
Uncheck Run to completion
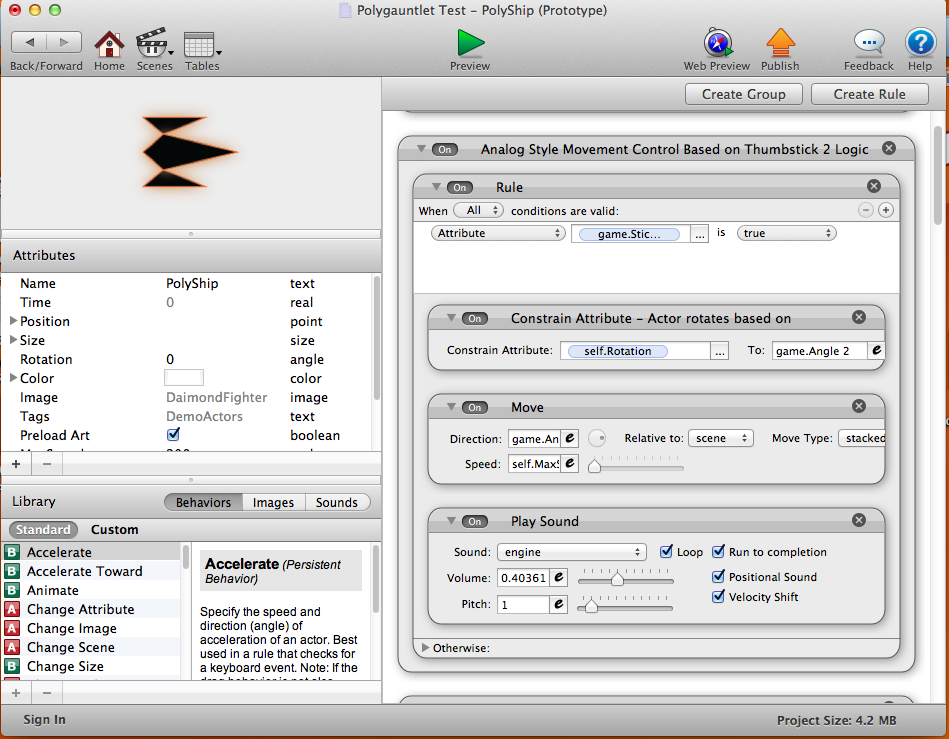click(719, 552)
